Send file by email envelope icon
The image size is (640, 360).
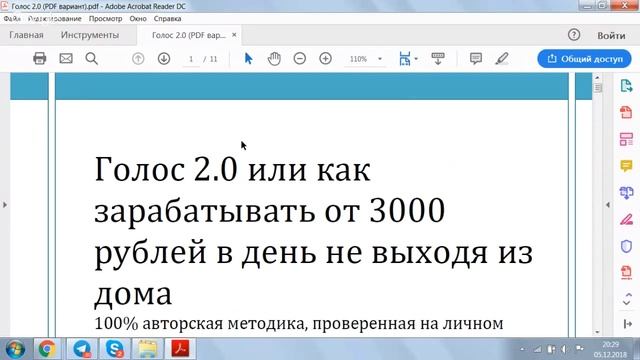pyautogui.click(x=66, y=59)
